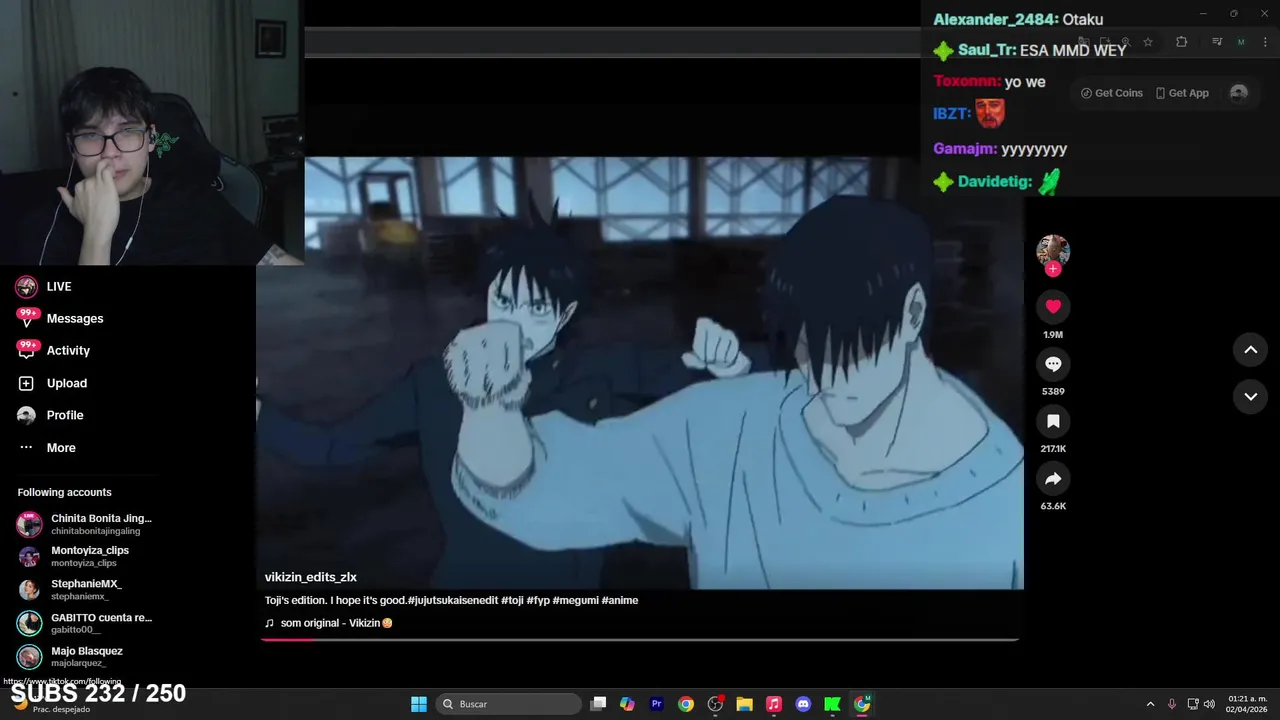Image resolution: width=1280 pixels, height=720 pixels.
Task: Go to previous video with up chevron
Action: point(1250,350)
